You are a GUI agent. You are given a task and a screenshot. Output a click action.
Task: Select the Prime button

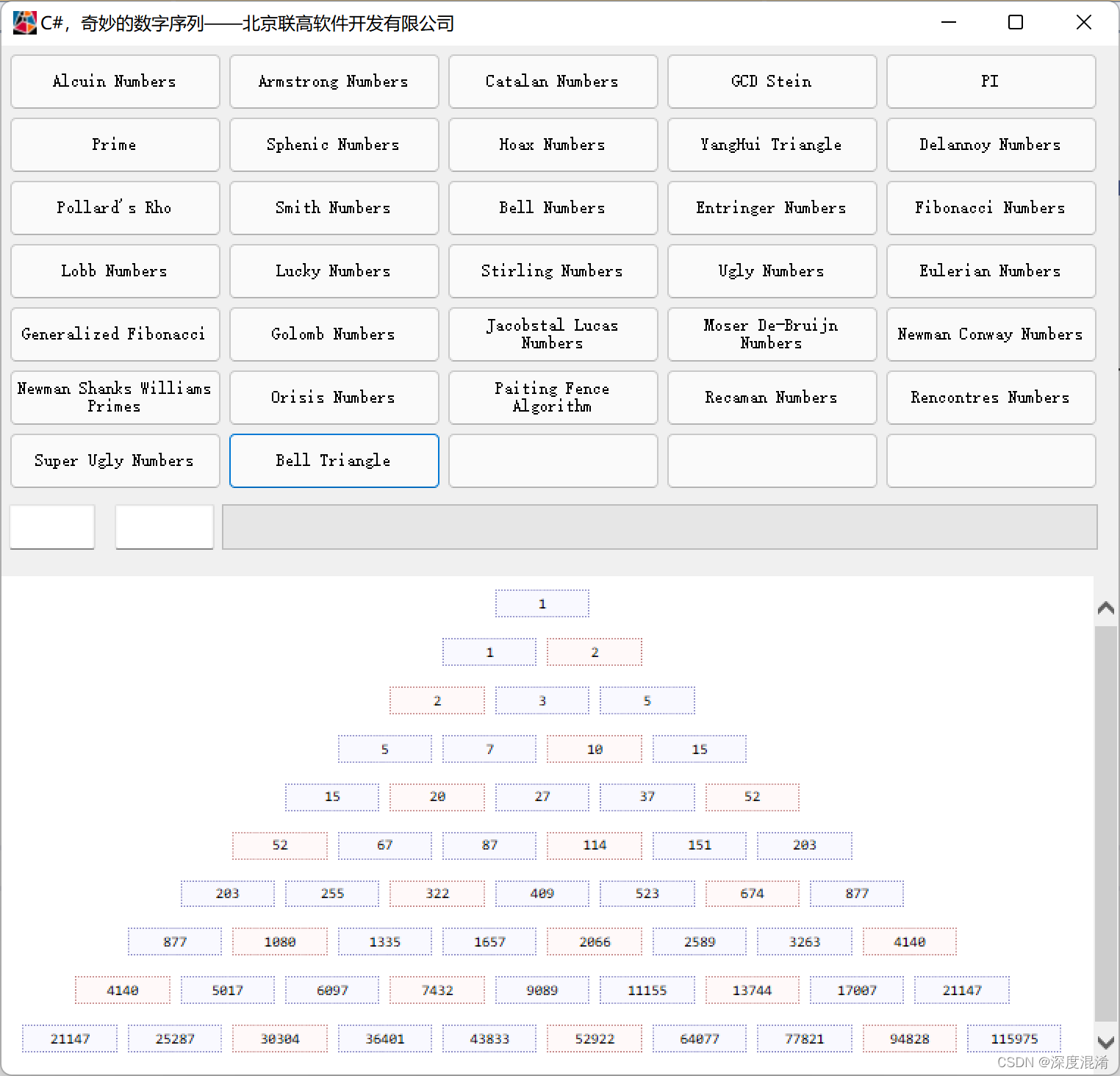[115, 145]
